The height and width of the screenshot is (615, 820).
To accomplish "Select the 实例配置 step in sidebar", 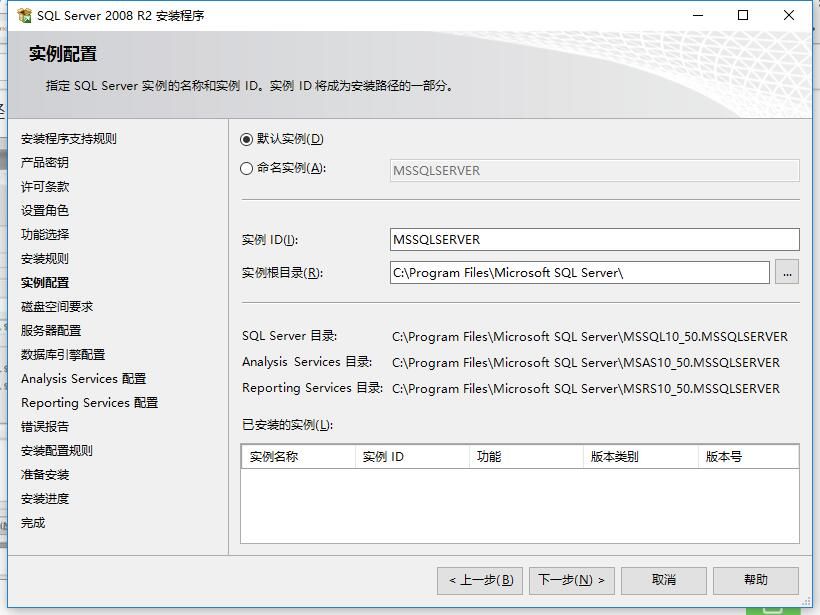I will 44,283.
